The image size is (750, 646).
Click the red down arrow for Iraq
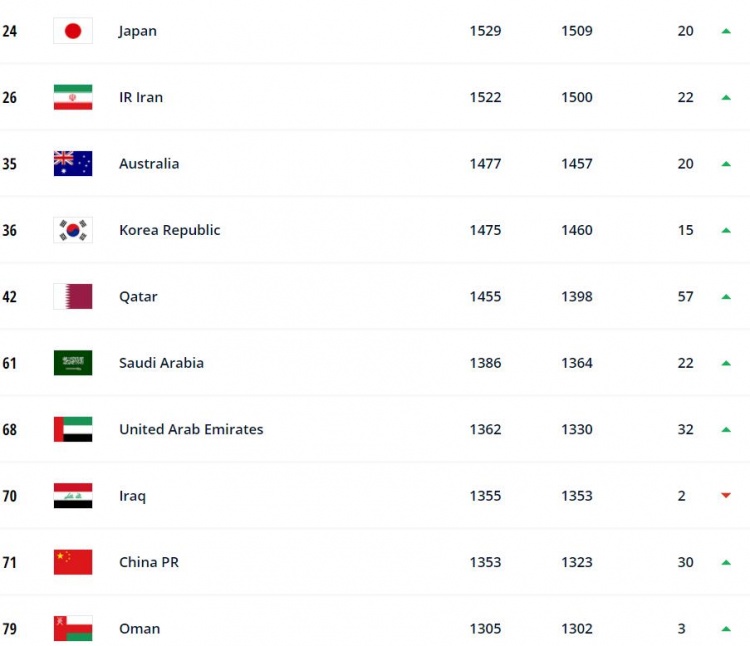pyautogui.click(x=726, y=496)
